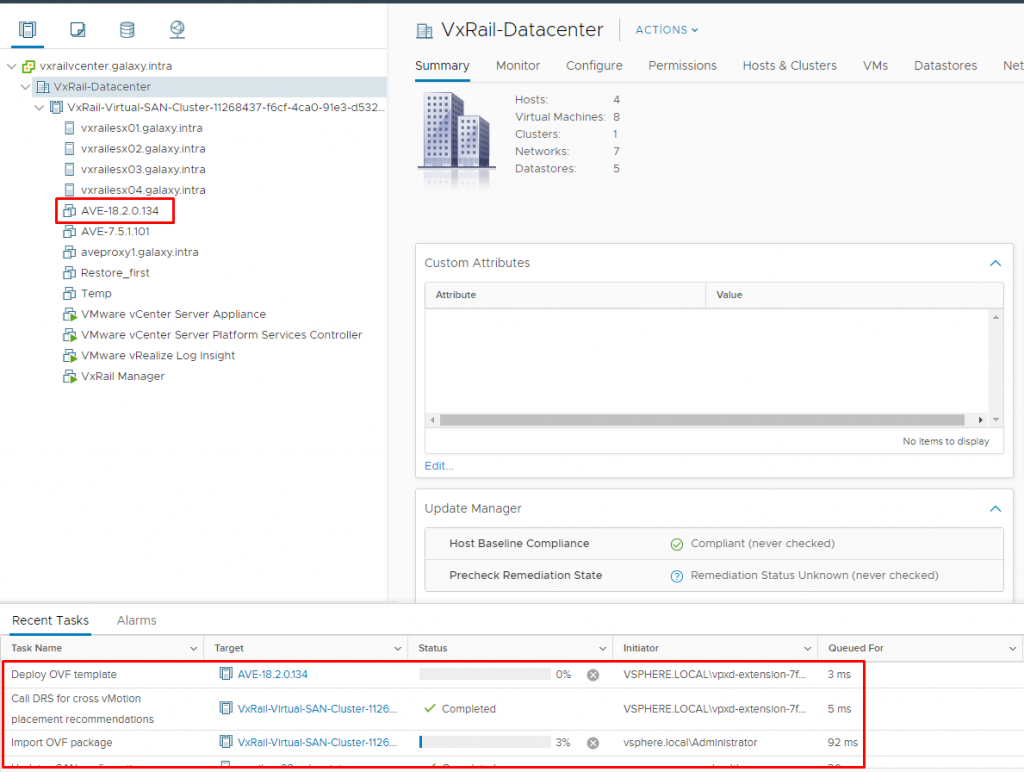
Task: Open the Task Name column filter dropdown
Action: [x=193, y=649]
